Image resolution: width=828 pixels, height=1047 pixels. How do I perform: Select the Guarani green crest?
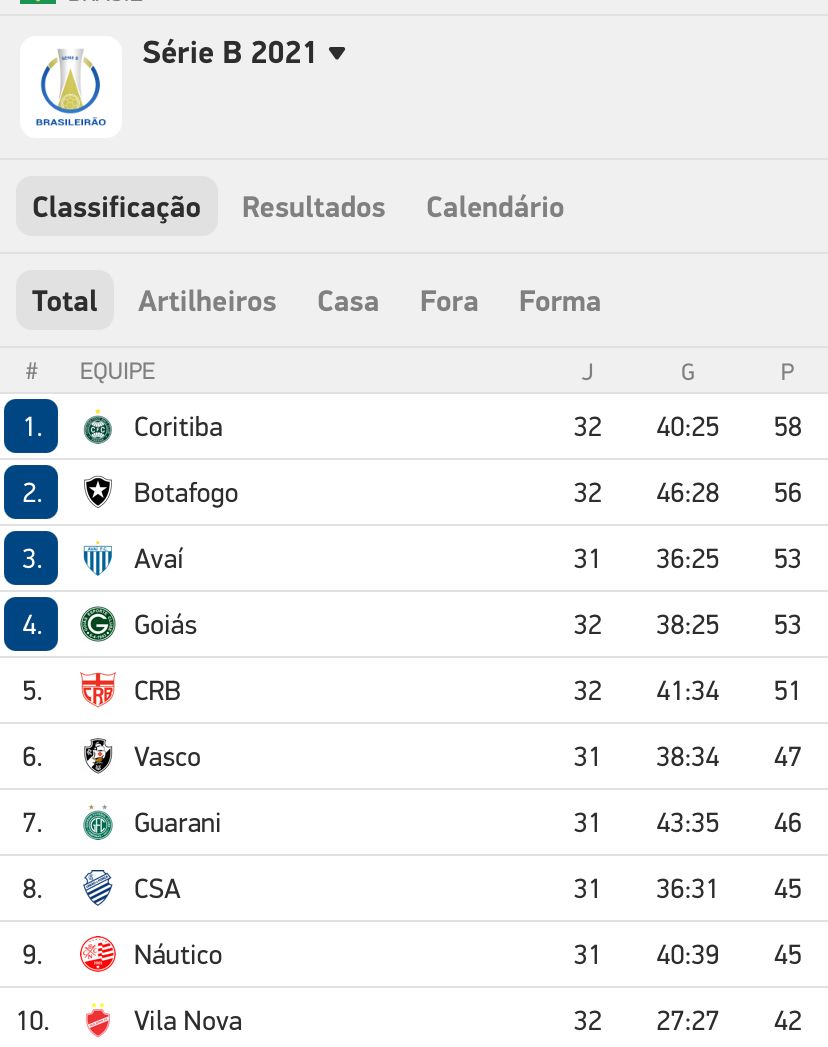coord(97,822)
